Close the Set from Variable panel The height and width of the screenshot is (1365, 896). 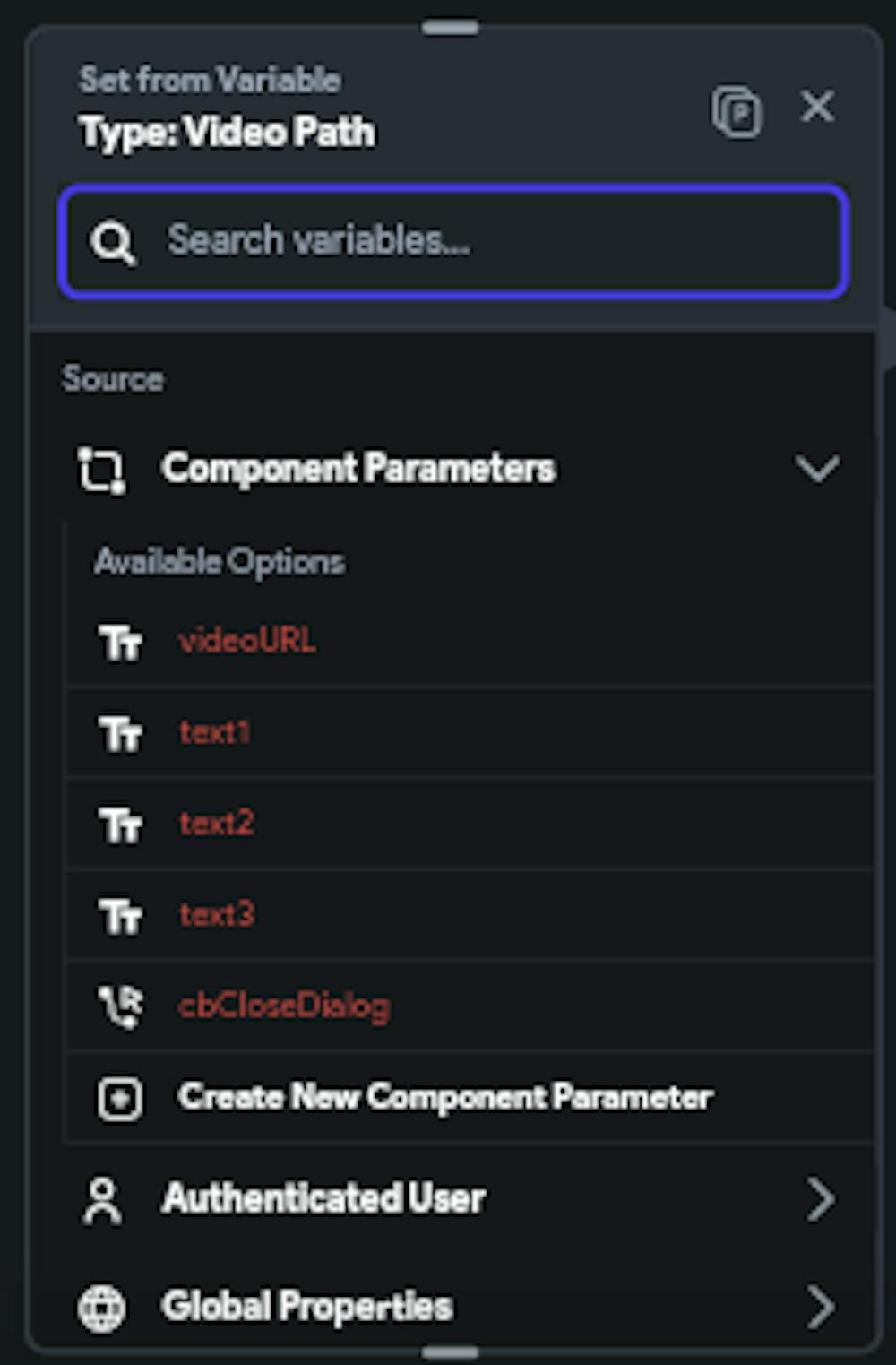(817, 107)
